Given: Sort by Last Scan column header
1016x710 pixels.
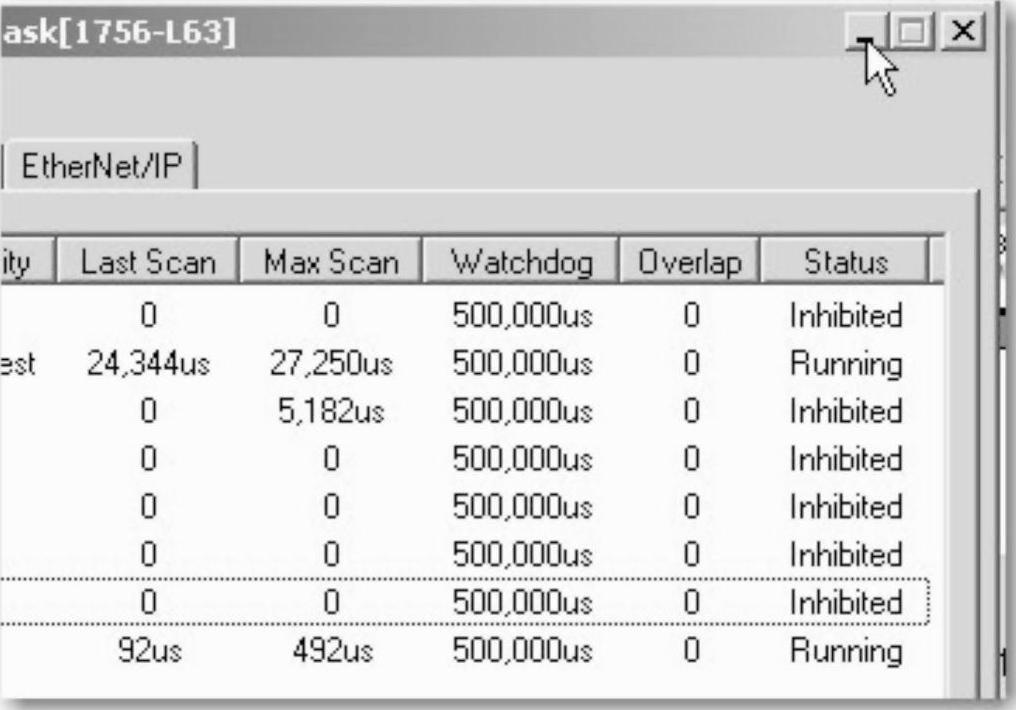Looking at the screenshot, I should click(x=147, y=263).
